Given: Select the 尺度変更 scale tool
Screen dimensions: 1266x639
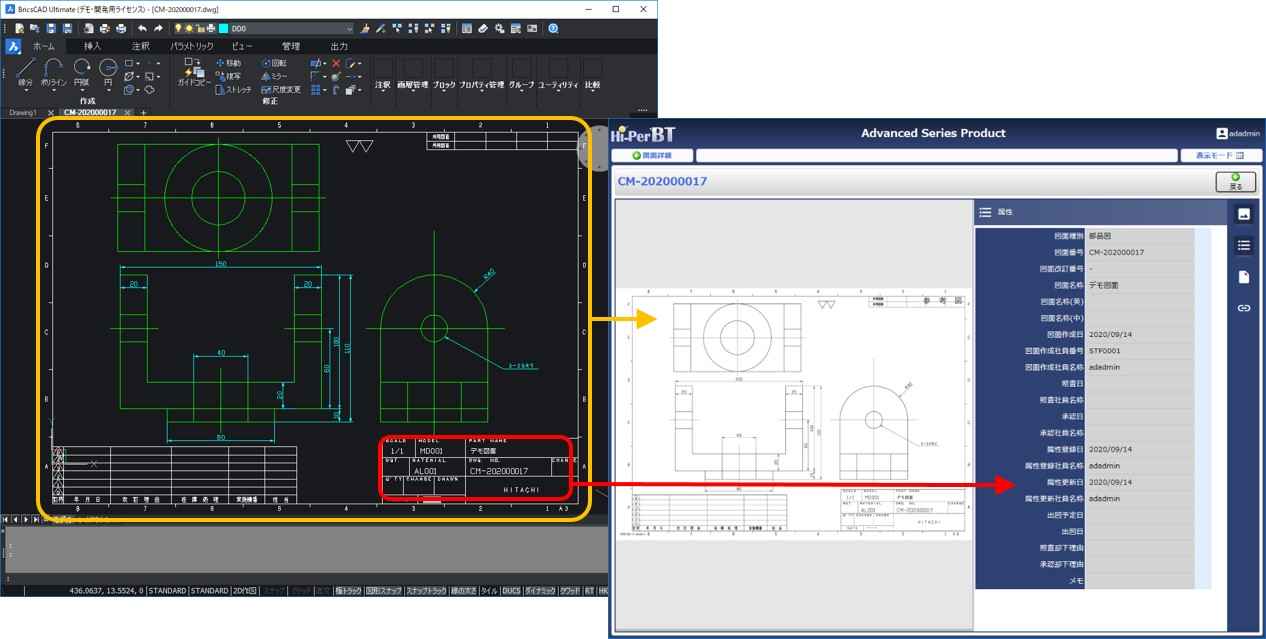Looking at the screenshot, I should click(x=280, y=89).
